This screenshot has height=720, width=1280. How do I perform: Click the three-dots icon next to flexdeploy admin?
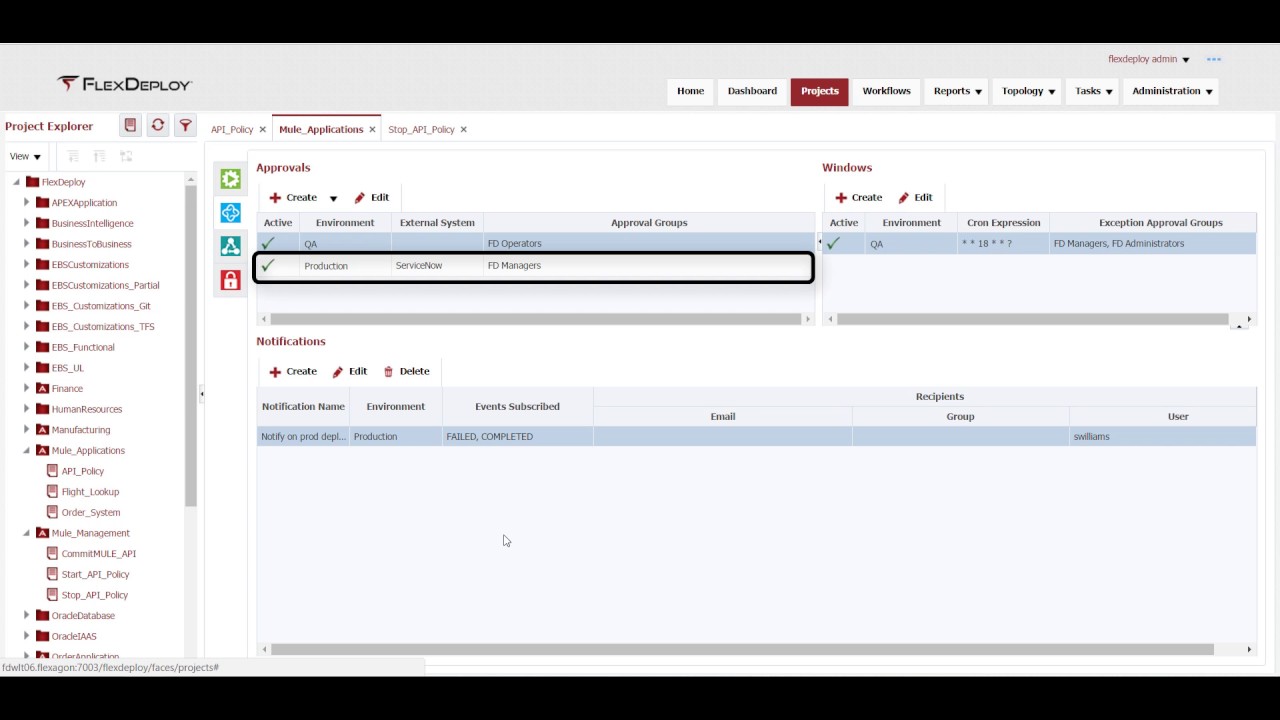pyautogui.click(x=1214, y=59)
